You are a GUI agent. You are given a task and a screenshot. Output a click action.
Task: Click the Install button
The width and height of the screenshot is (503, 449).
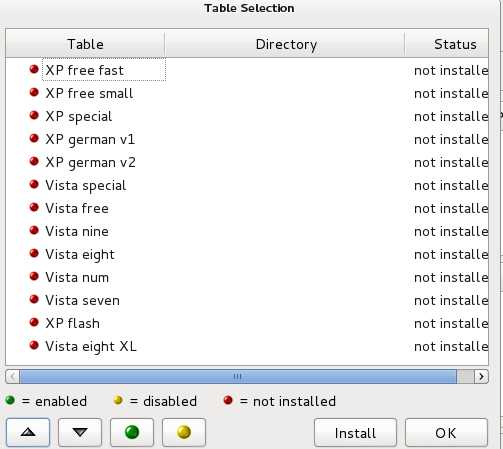[x=355, y=433]
